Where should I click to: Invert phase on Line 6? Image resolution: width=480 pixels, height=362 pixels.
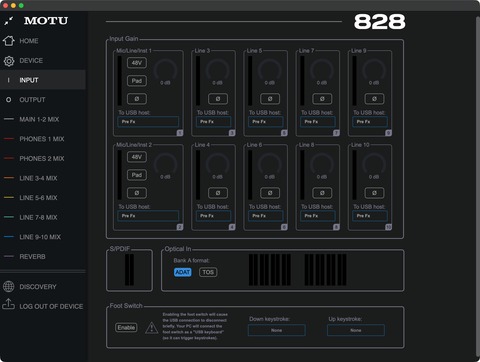[x=270, y=193]
